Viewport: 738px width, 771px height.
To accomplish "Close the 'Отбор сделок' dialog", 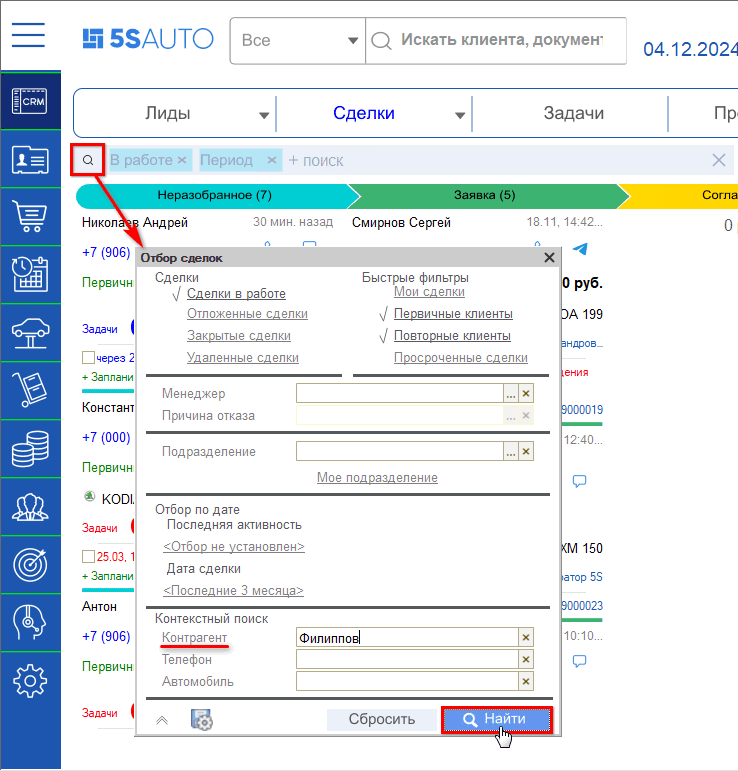I will 550,258.
